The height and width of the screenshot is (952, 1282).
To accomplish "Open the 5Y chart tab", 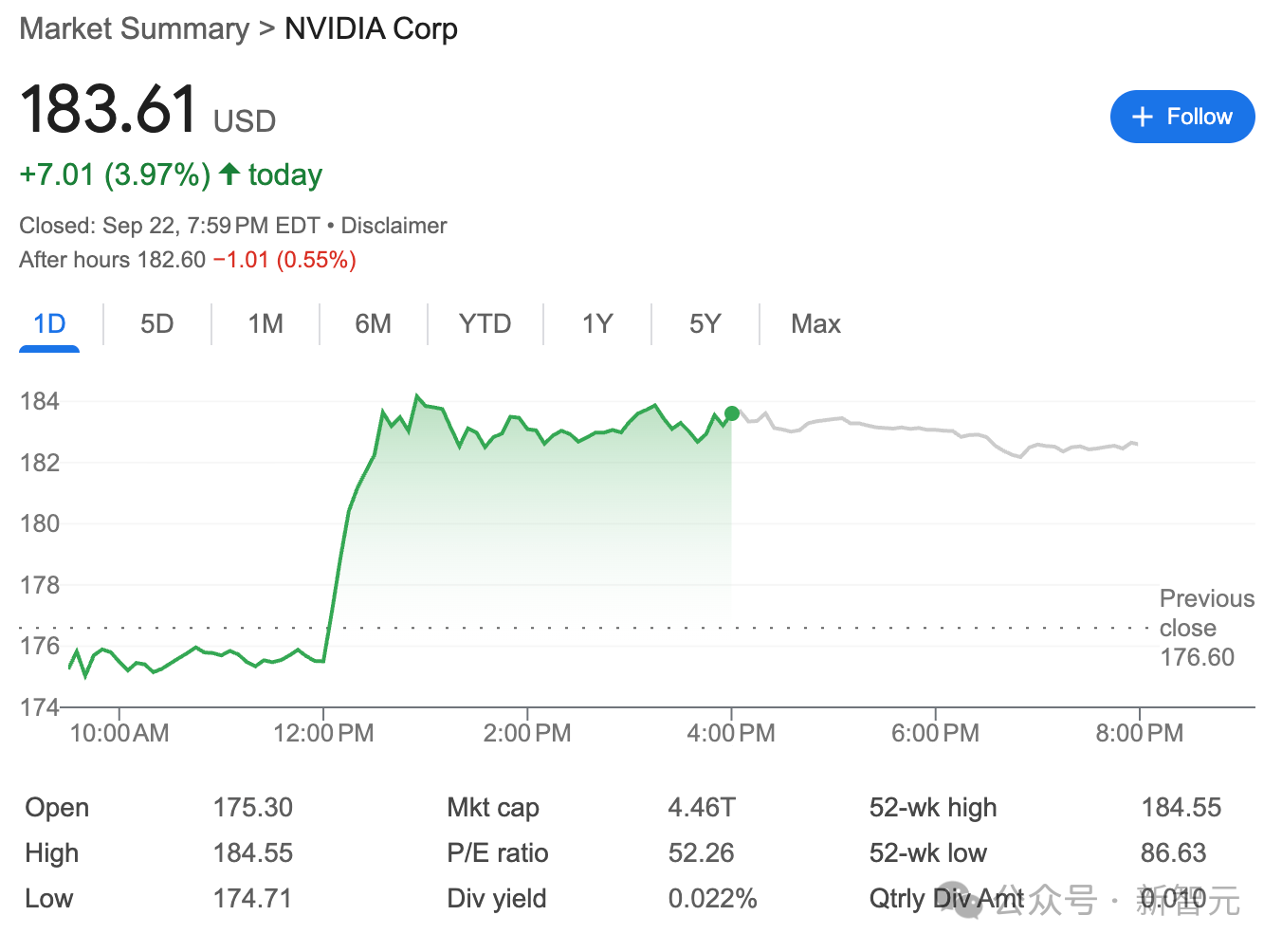I will point(705,324).
